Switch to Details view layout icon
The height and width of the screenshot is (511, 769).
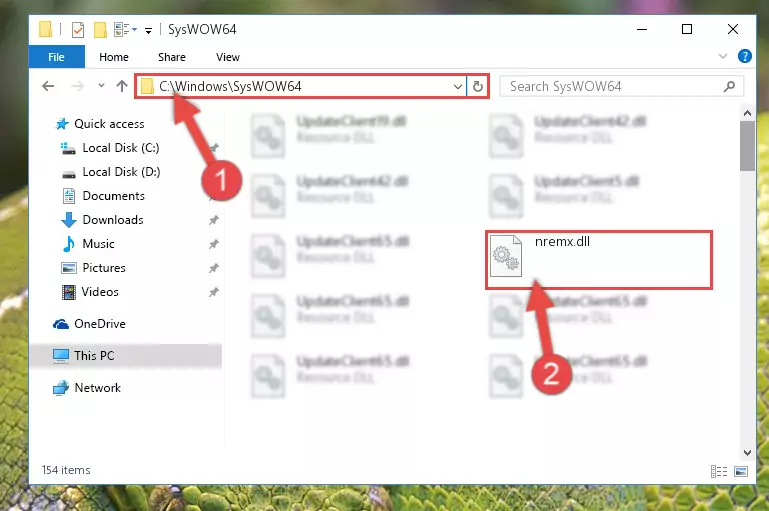pos(718,471)
